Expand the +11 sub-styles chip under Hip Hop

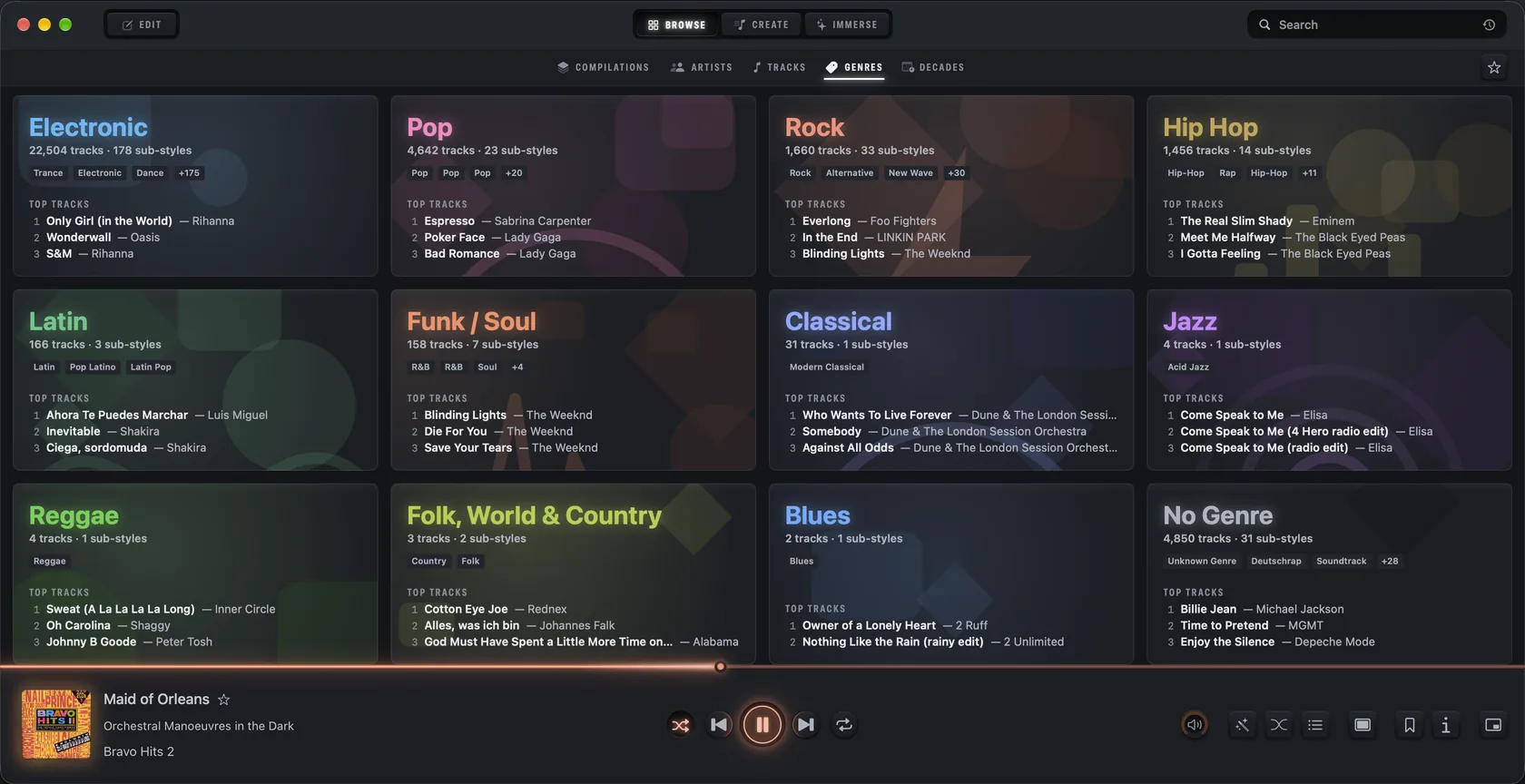point(1310,173)
